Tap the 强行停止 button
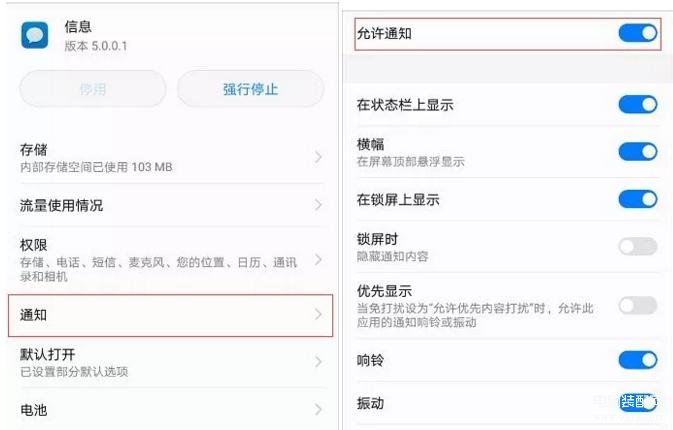The height and width of the screenshot is (430, 673). pyautogui.click(x=251, y=89)
